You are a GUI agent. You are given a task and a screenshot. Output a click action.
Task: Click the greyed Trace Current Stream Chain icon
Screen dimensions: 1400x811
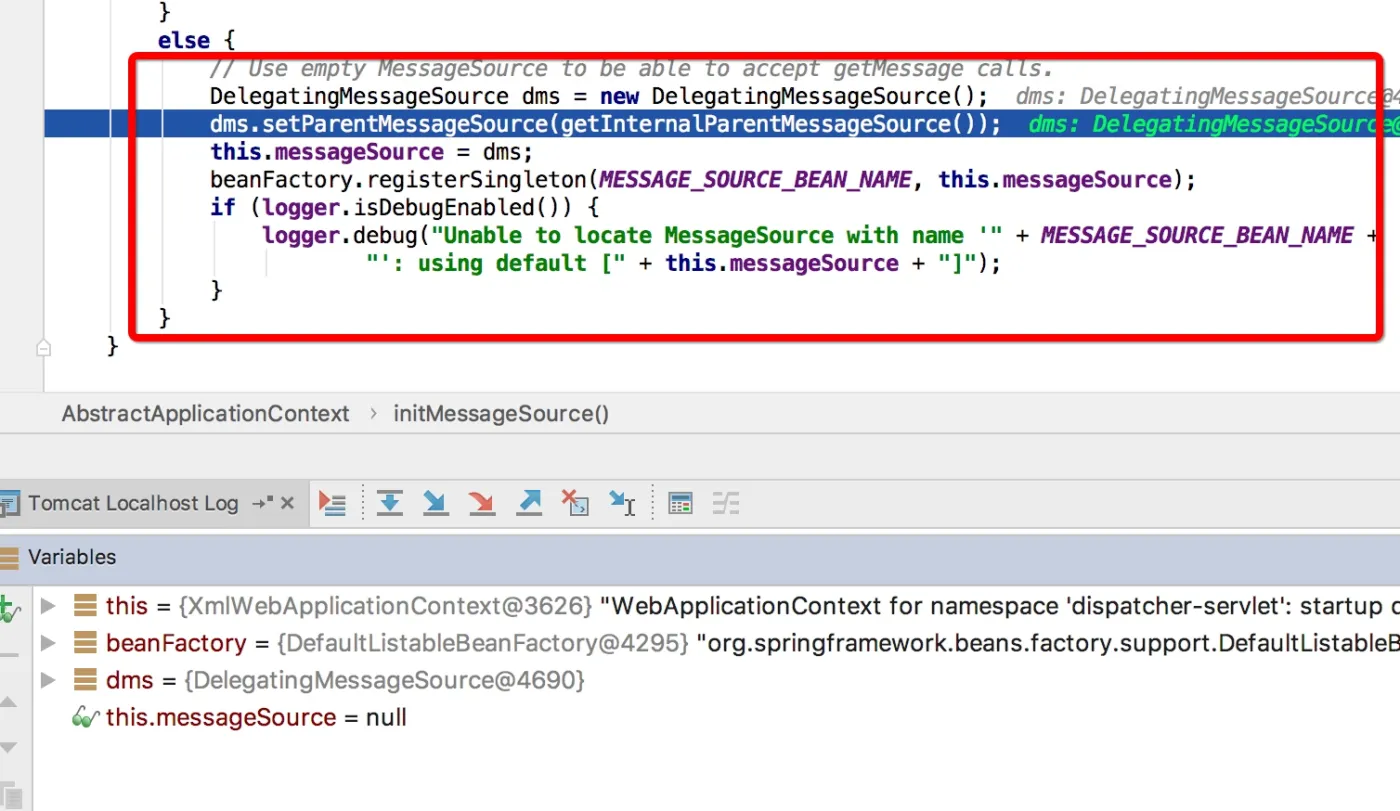point(726,503)
